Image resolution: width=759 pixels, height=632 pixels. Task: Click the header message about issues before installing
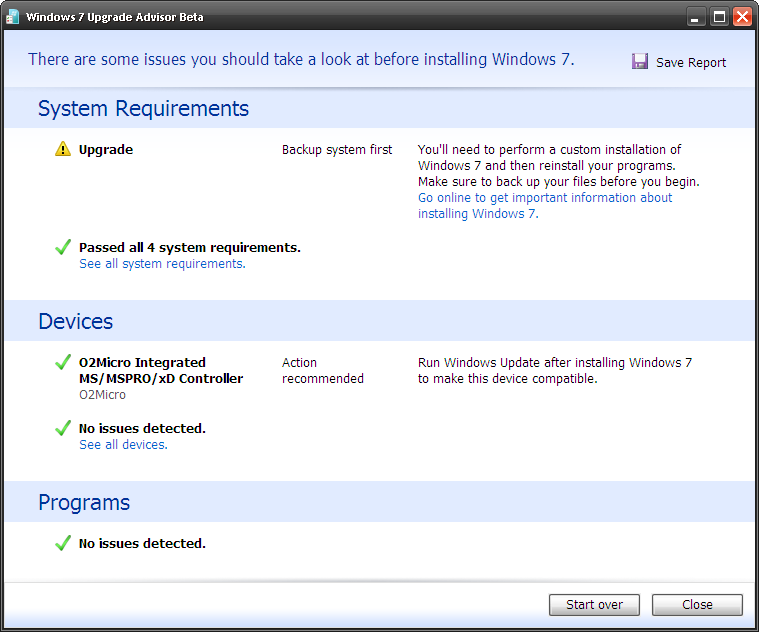[x=301, y=59]
